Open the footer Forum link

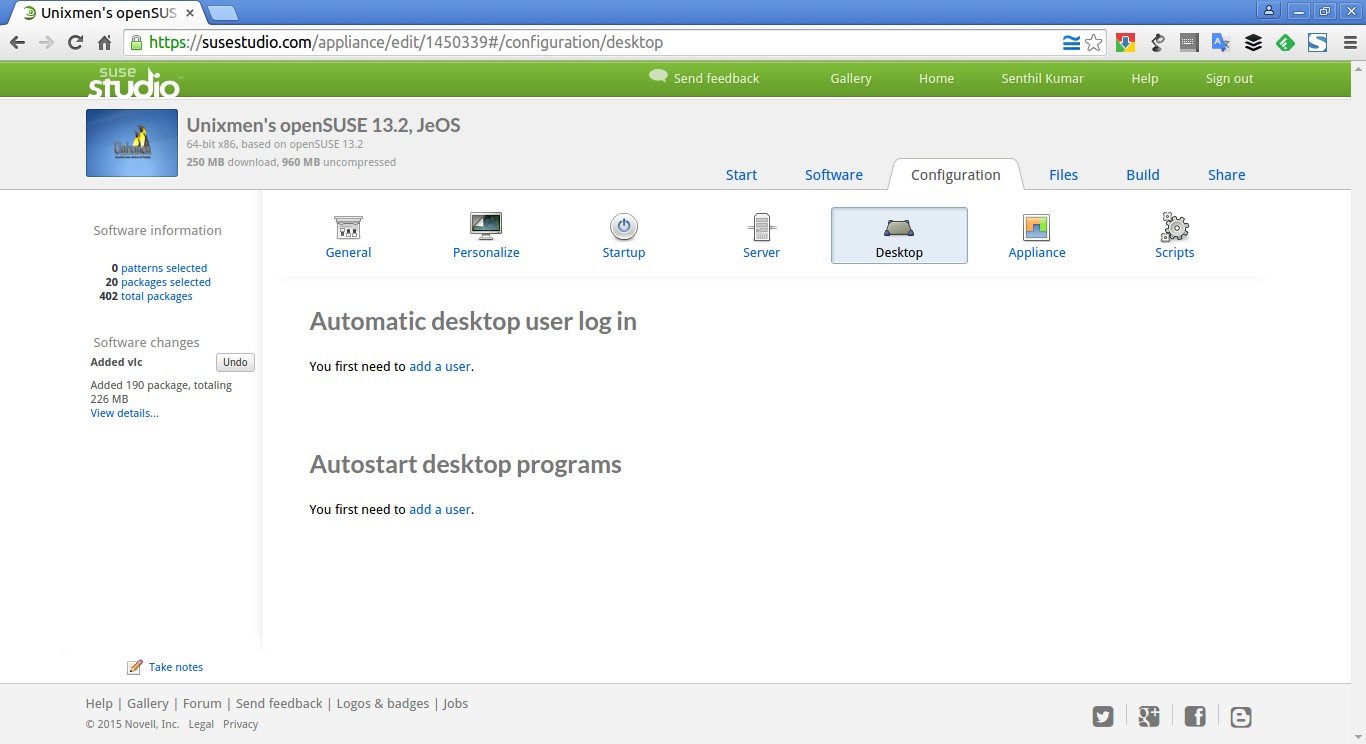tap(202, 703)
